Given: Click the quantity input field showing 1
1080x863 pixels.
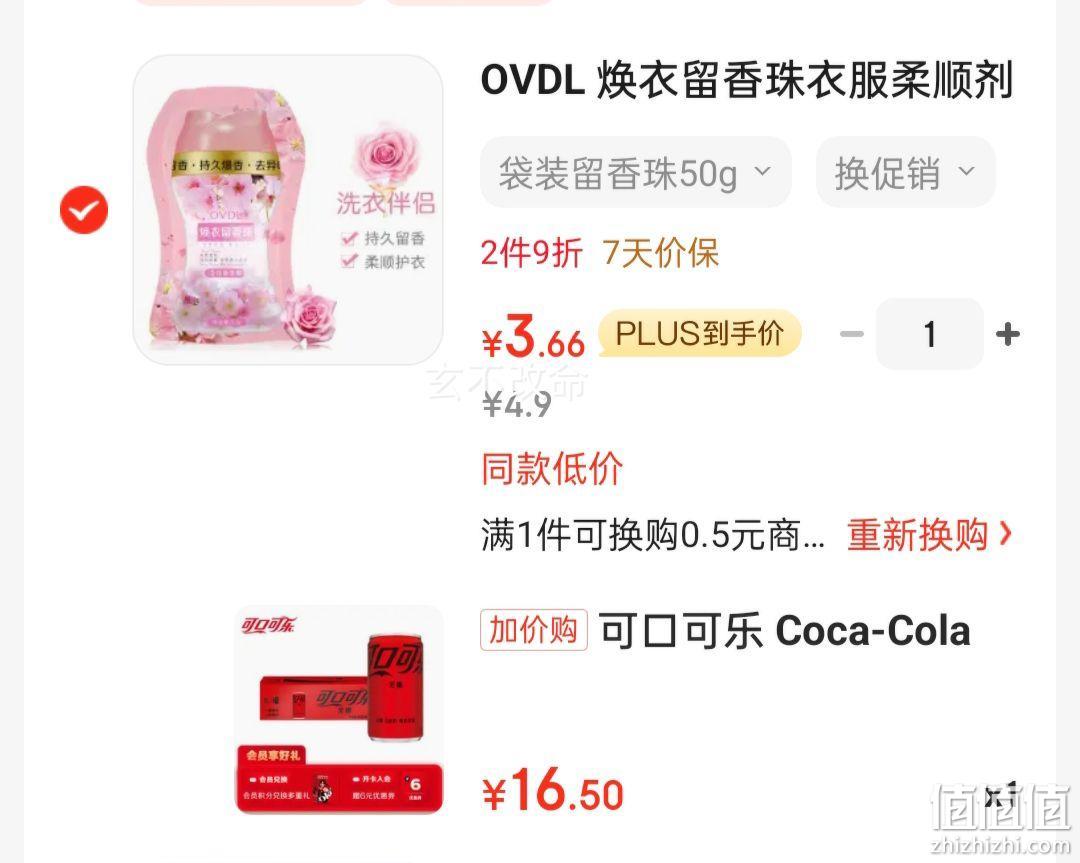Looking at the screenshot, I should pyautogui.click(x=929, y=334).
